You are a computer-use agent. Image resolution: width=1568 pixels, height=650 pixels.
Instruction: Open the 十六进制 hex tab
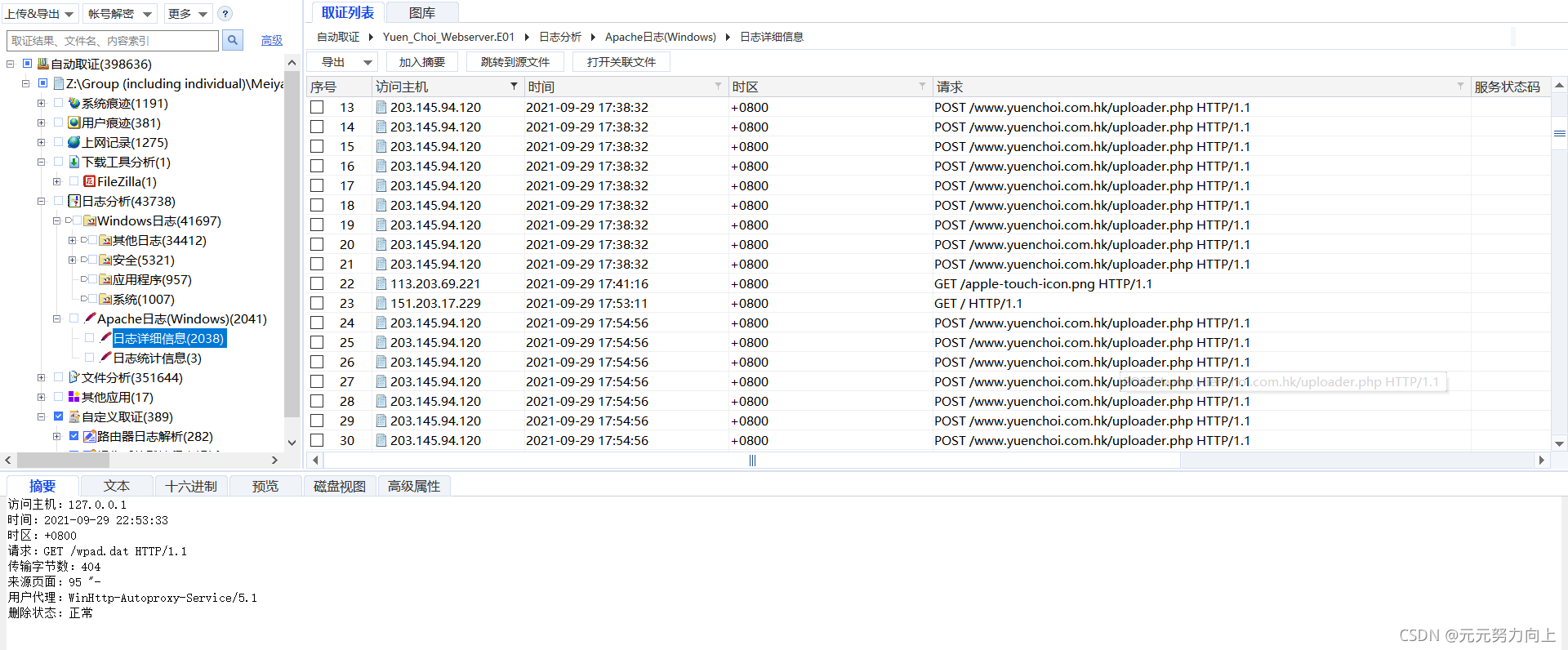coord(191,486)
